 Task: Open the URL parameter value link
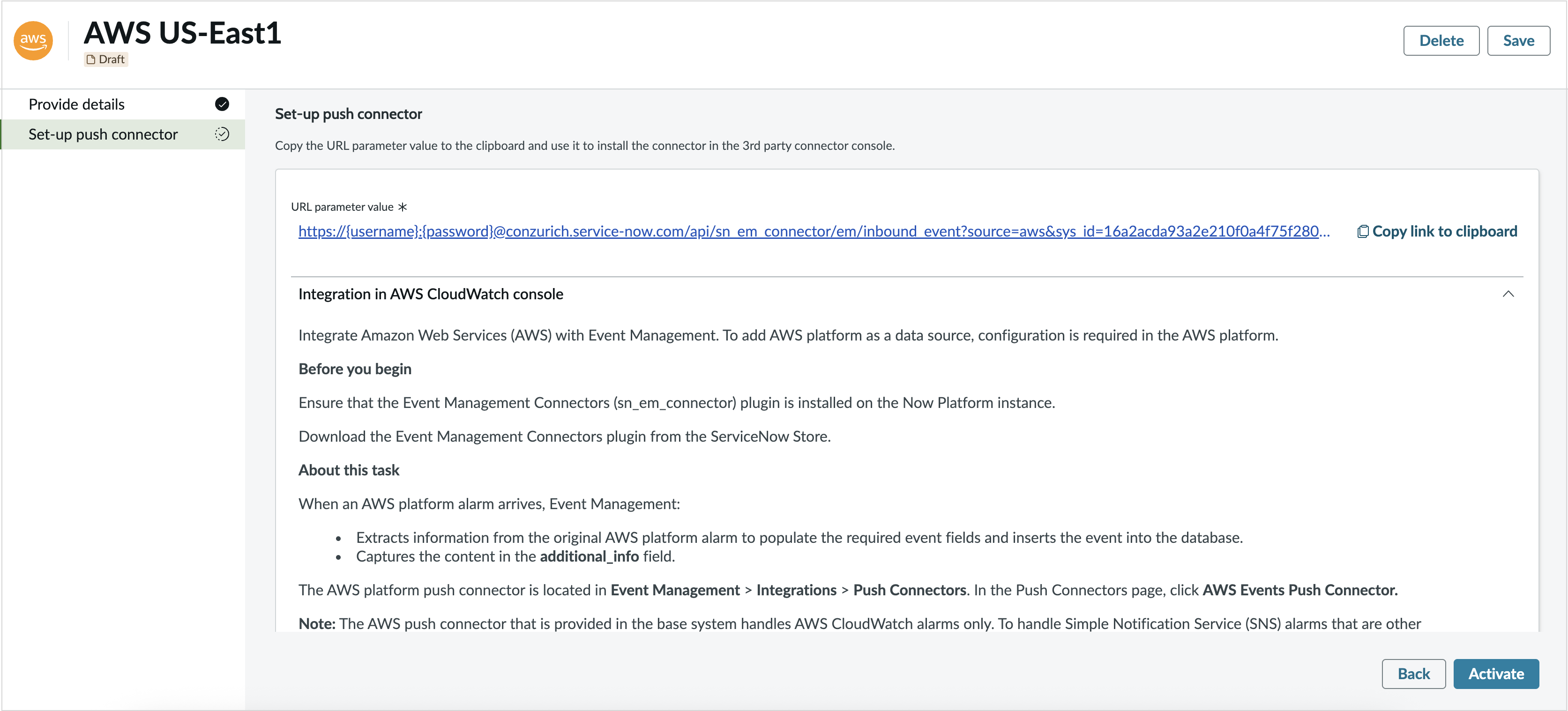[814, 232]
